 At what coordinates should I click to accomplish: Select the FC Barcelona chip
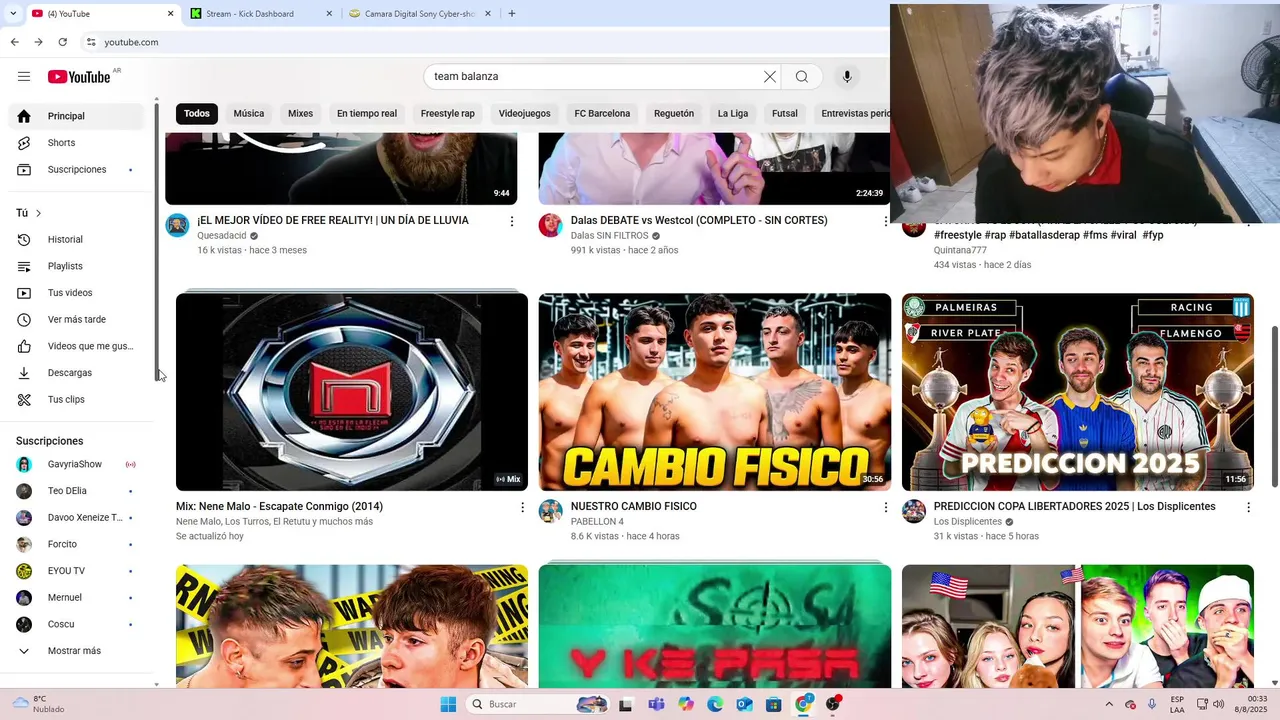602,114
